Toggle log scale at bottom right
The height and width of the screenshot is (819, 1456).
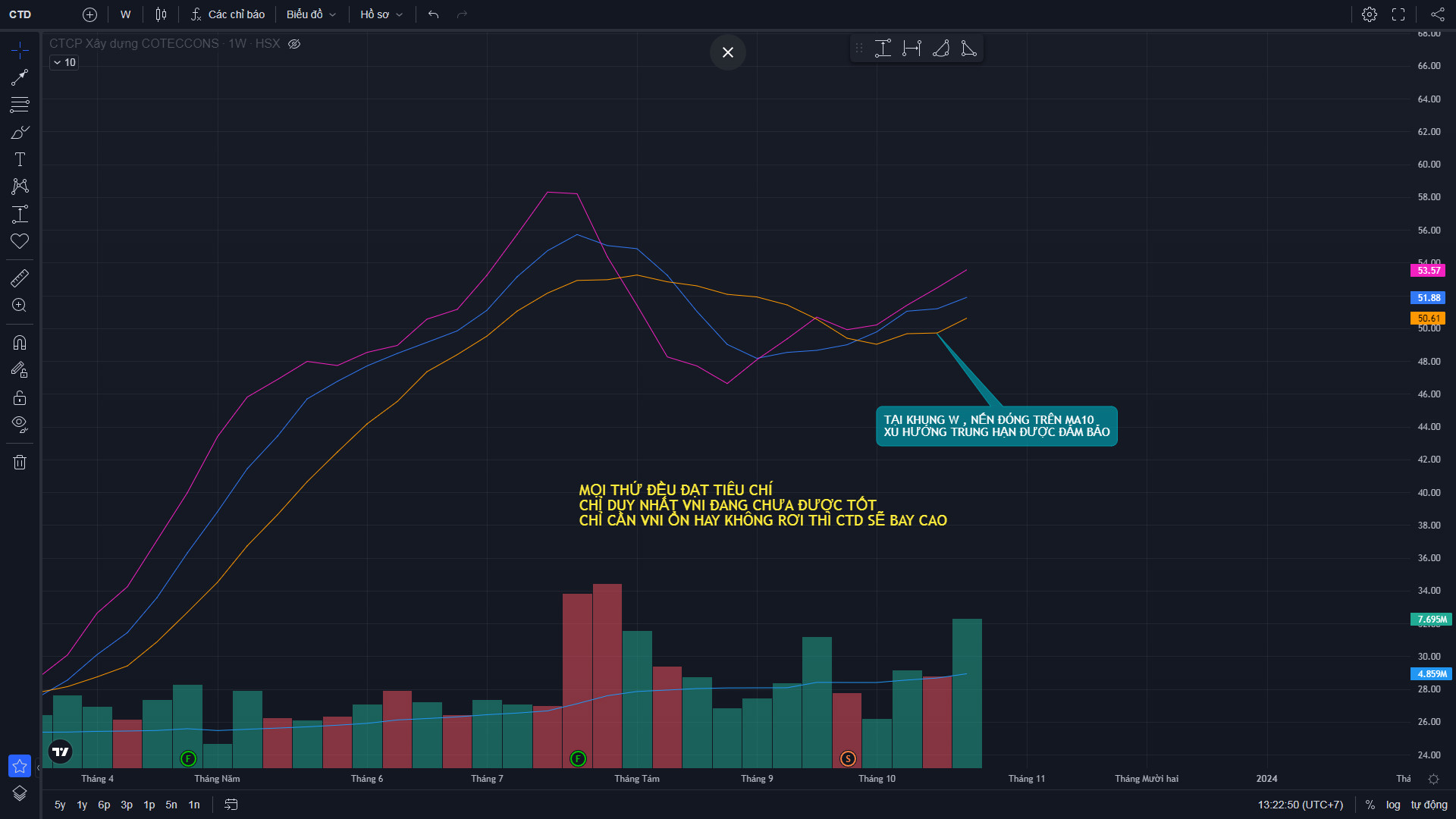[x=1393, y=805]
